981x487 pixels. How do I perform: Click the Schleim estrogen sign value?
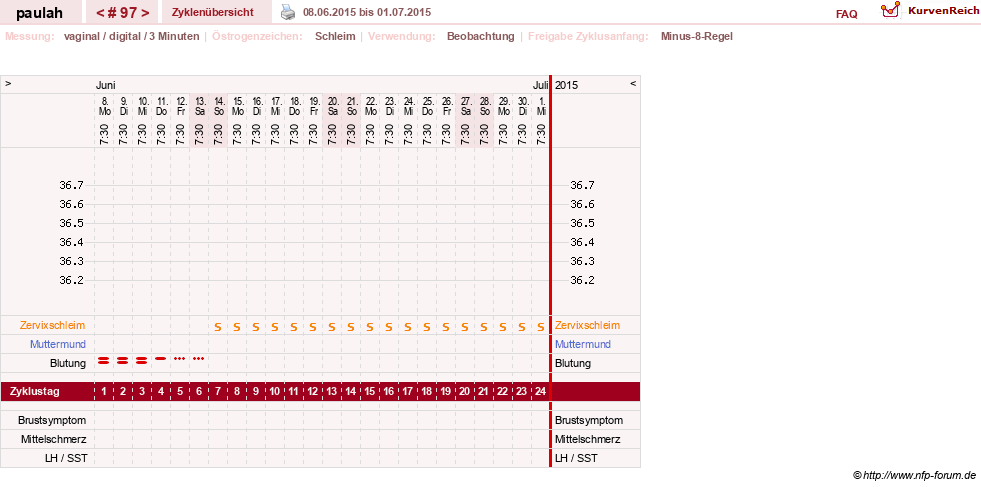pyautogui.click(x=335, y=36)
